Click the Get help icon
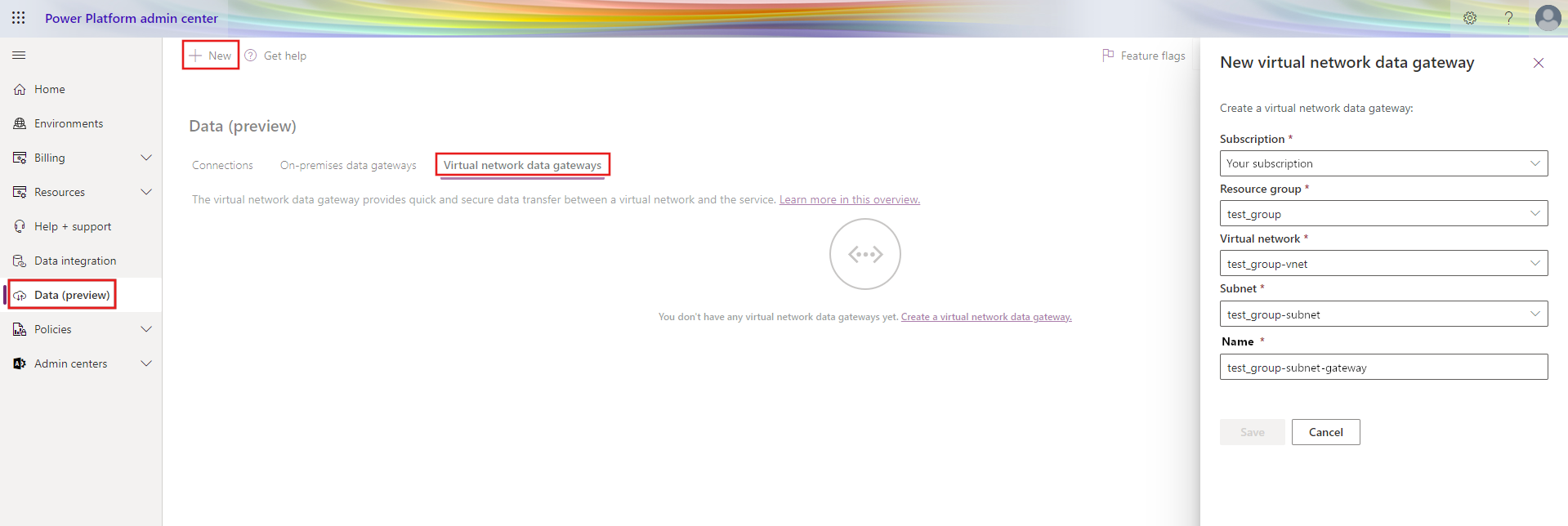Image resolution: width=1568 pixels, height=526 pixels. coord(251,56)
